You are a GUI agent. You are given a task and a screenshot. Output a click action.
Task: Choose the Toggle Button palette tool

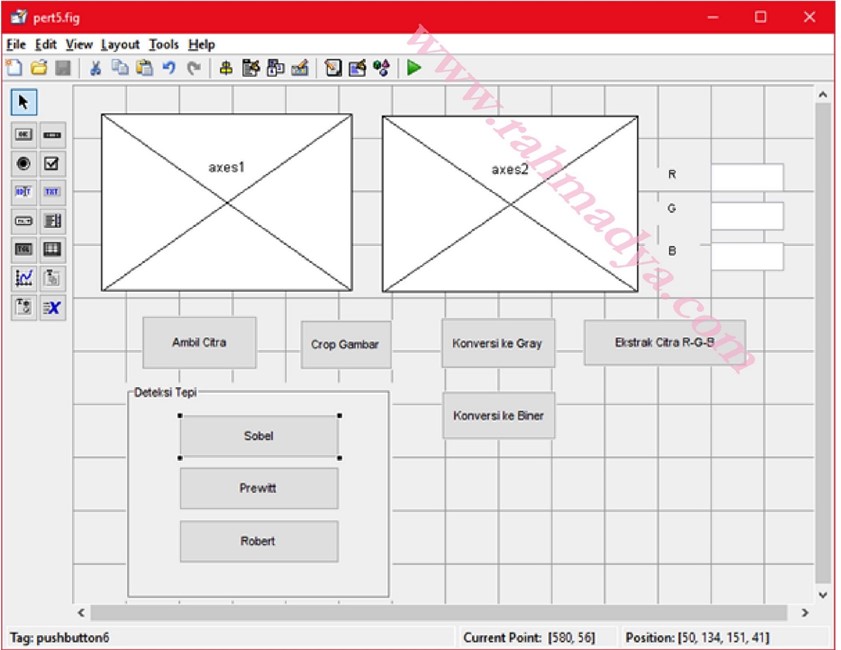pyautogui.click(x=24, y=250)
